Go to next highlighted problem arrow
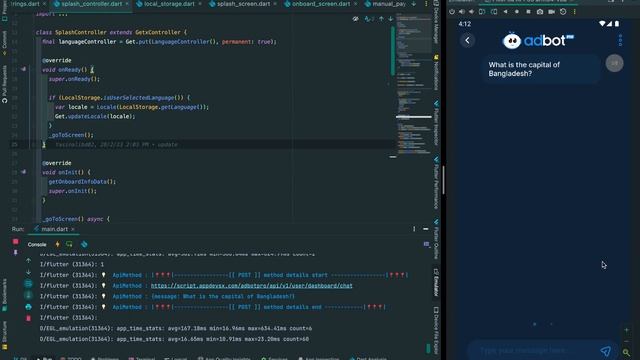 [x=391, y=19]
